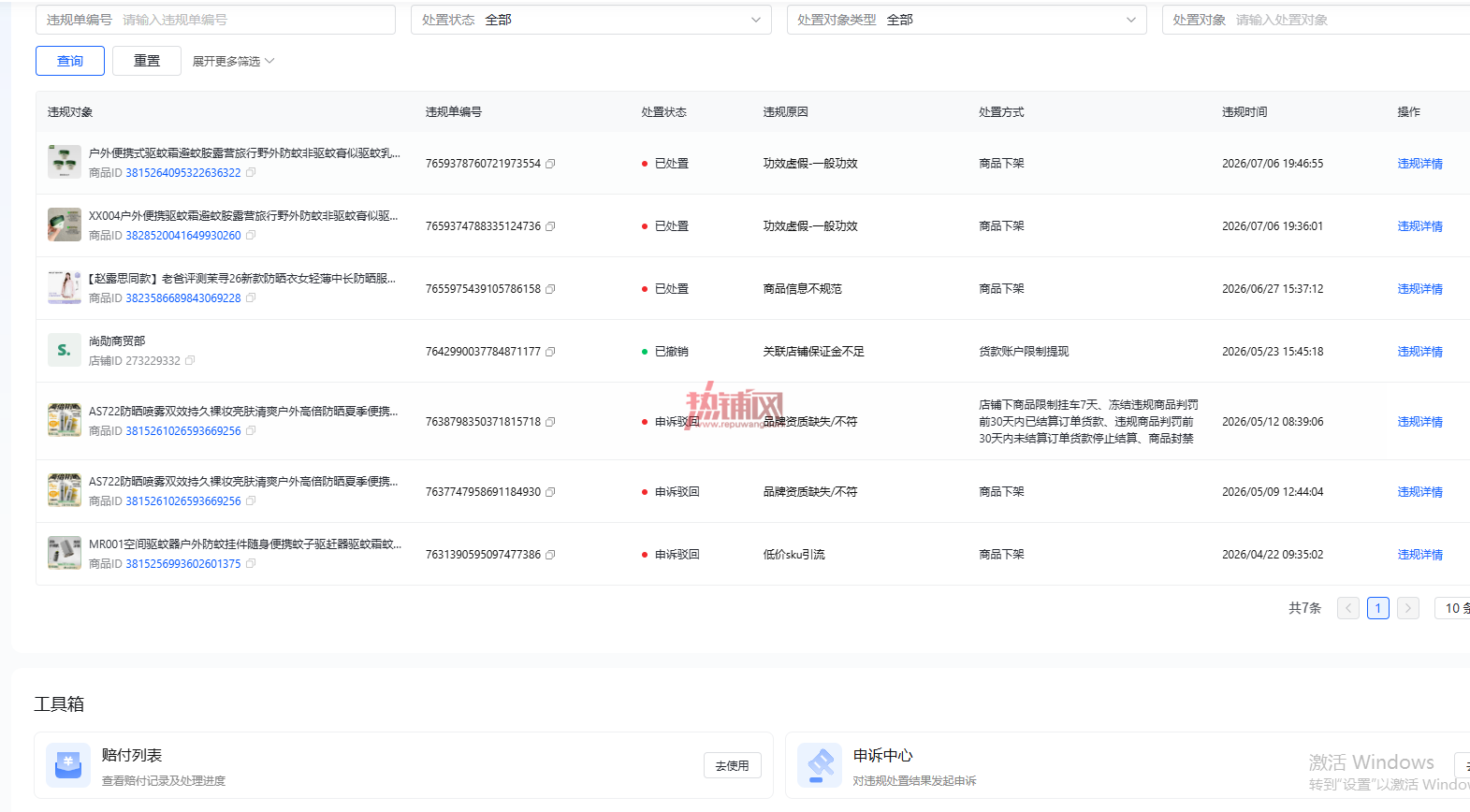Select page 1 in pagination
Viewport: 1470px width, 812px height.
[x=1377, y=608]
